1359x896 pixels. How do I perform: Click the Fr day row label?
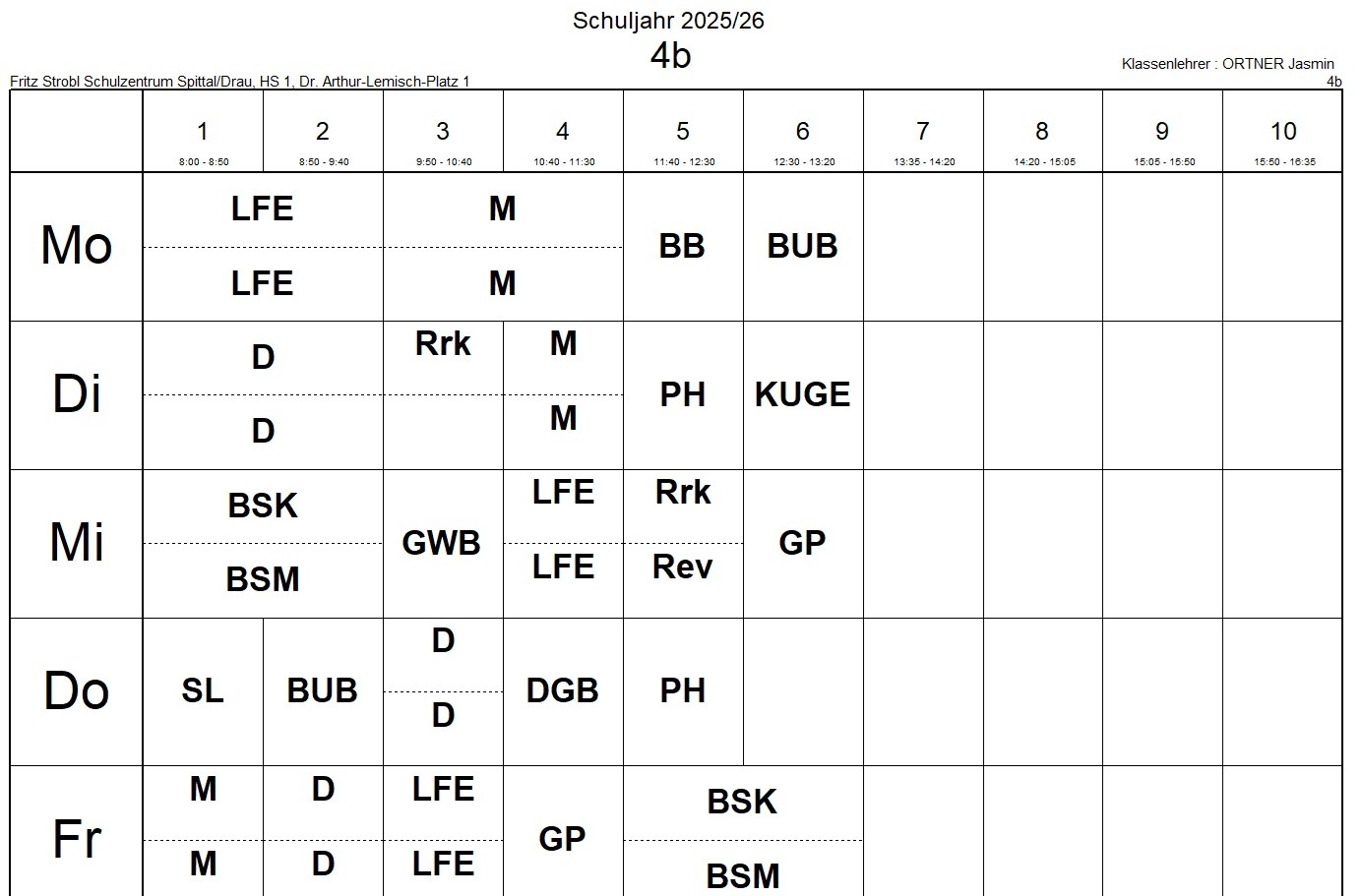point(77,839)
